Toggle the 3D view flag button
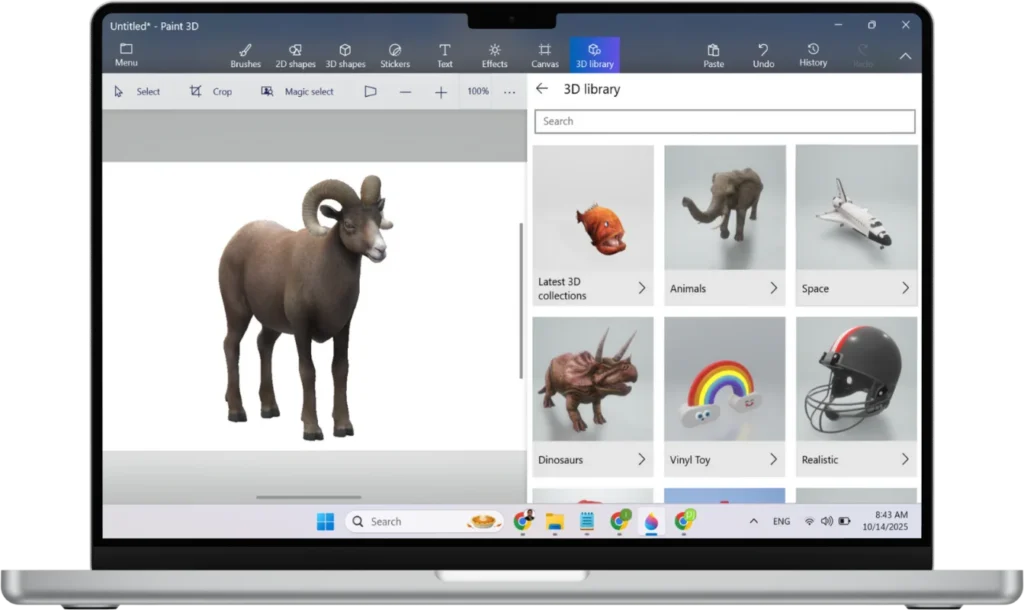The height and width of the screenshot is (610, 1024). [370, 91]
